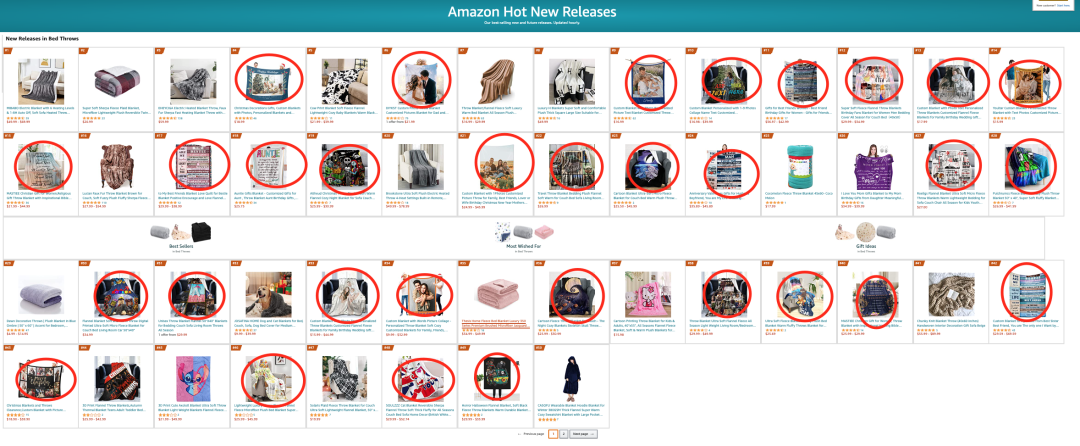Open the brown faux fur chair throw
The width and height of the screenshot is (1080, 446).
116,166
